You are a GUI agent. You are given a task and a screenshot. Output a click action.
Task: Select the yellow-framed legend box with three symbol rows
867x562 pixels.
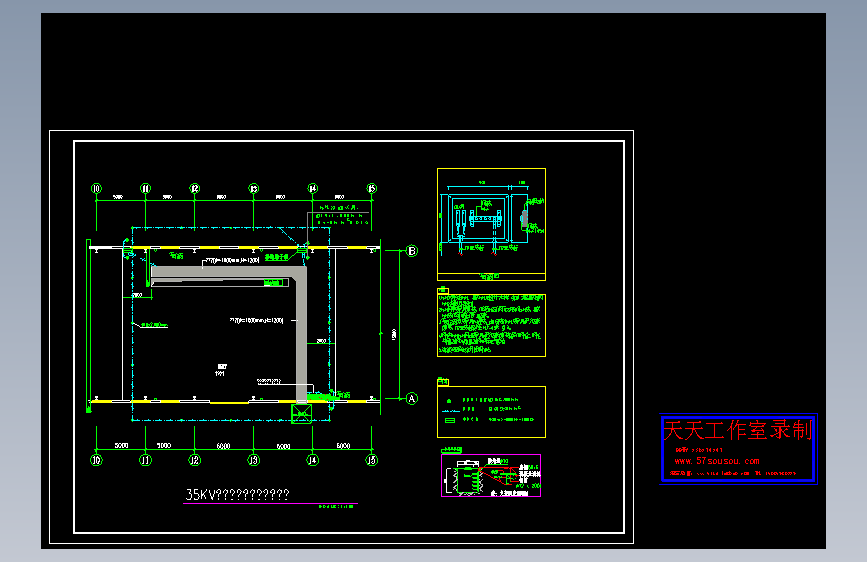[491, 412]
